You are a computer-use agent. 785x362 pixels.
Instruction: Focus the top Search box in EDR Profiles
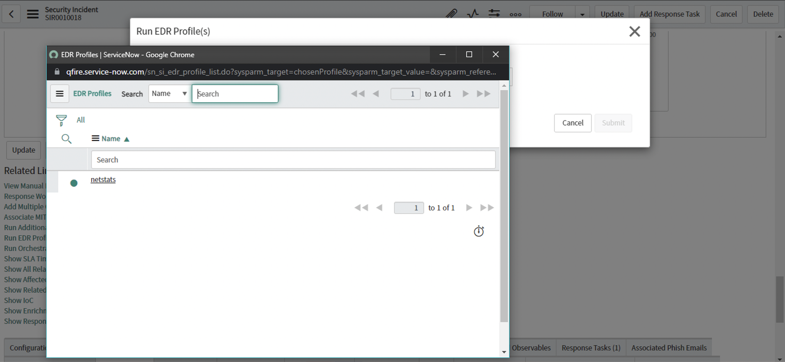[235, 94]
